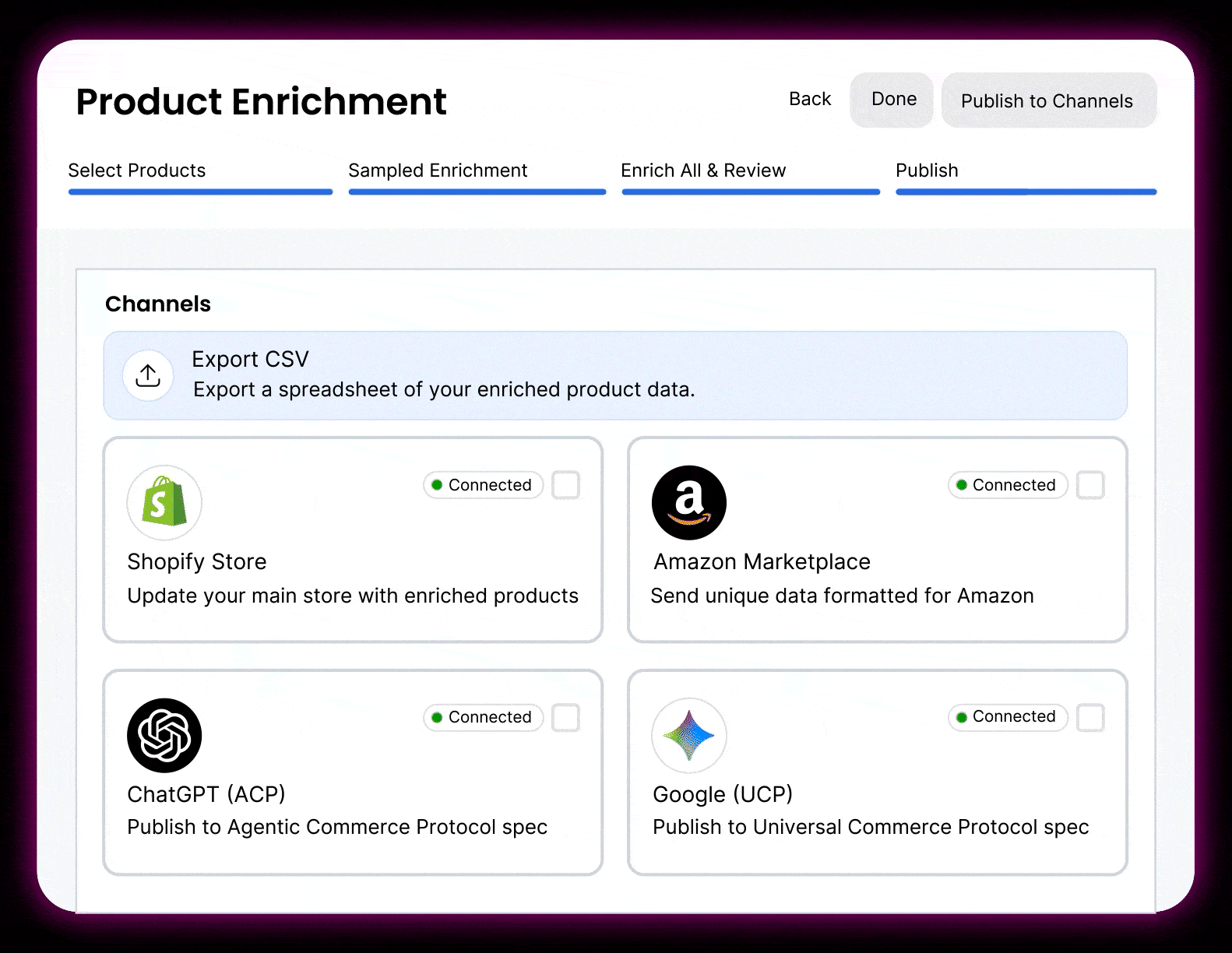The image size is (1232, 953).
Task: Click ChatGPT (ACP) Connected status badge
Action: coord(483,717)
